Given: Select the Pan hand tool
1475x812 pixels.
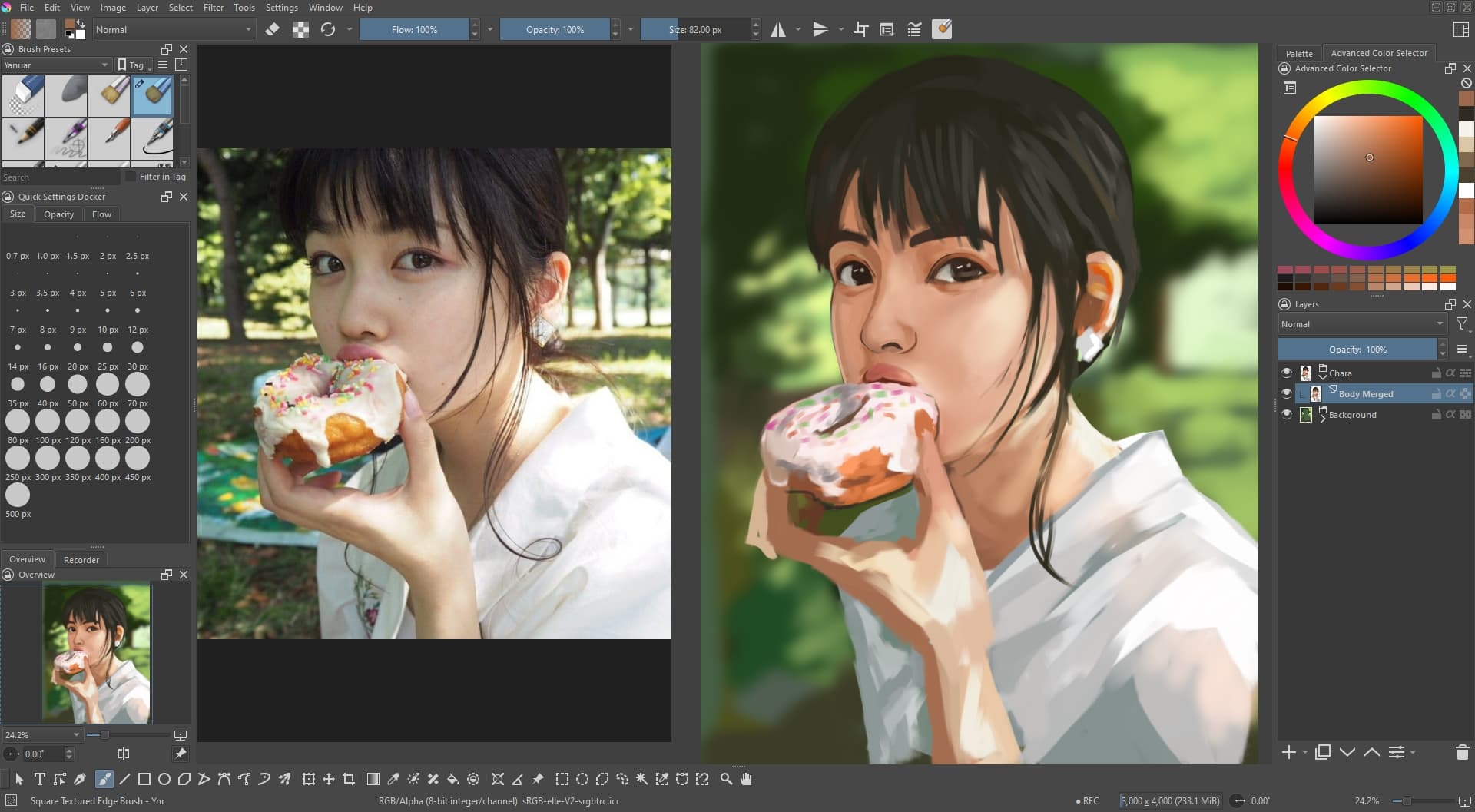Looking at the screenshot, I should (746, 779).
